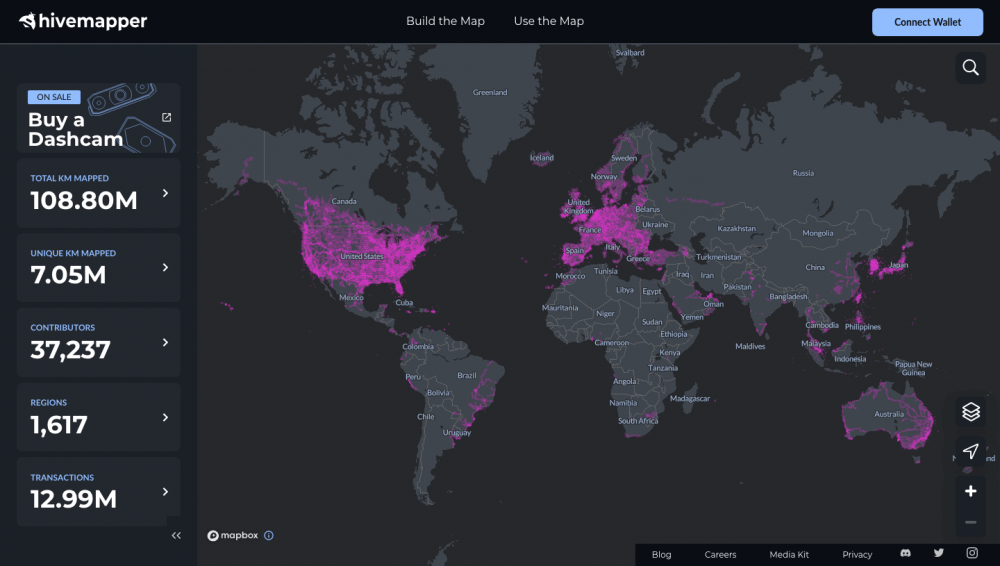Viewport: 1000px width, 566px height.
Task: Click the 1,617 regions value
Action: click(x=59, y=425)
